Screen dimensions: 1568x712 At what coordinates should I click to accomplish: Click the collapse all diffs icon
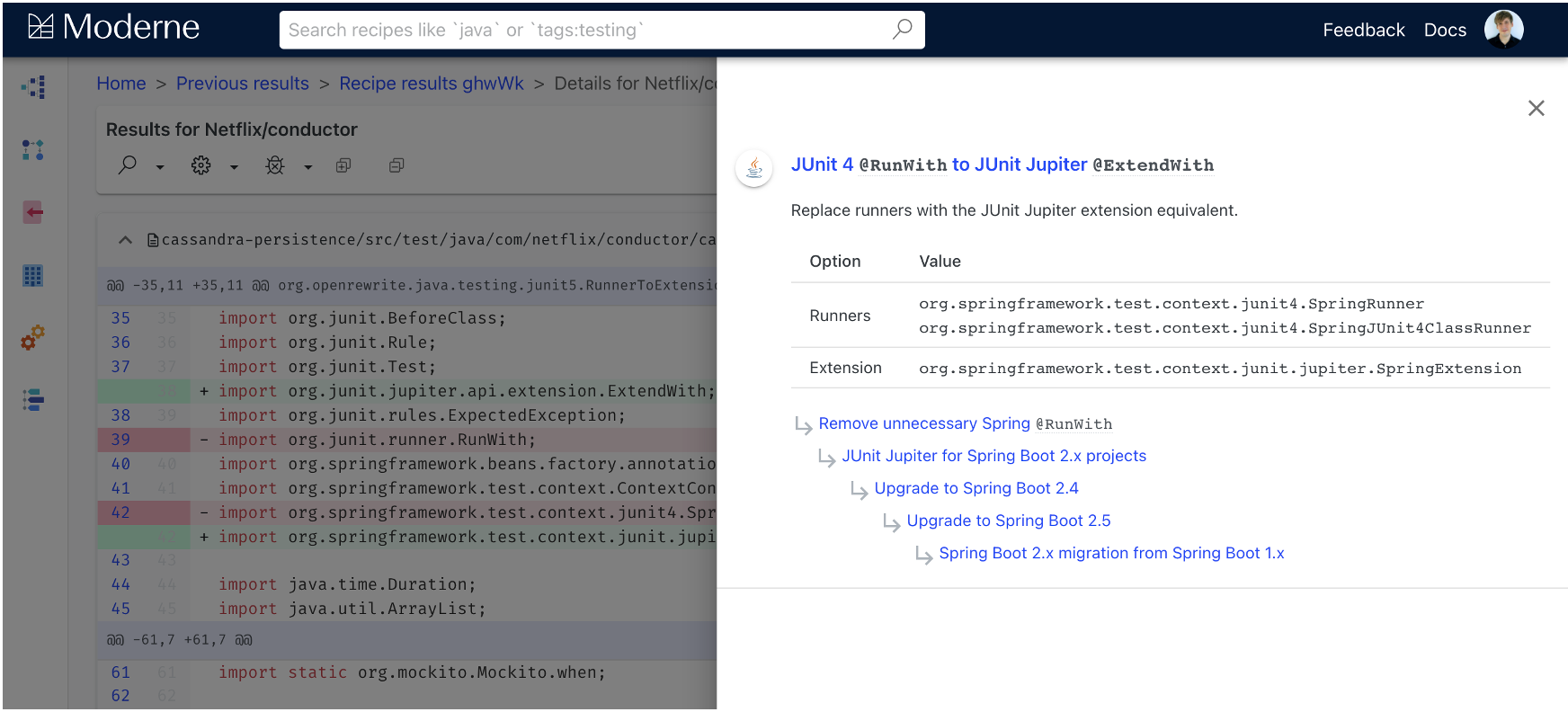(x=396, y=165)
